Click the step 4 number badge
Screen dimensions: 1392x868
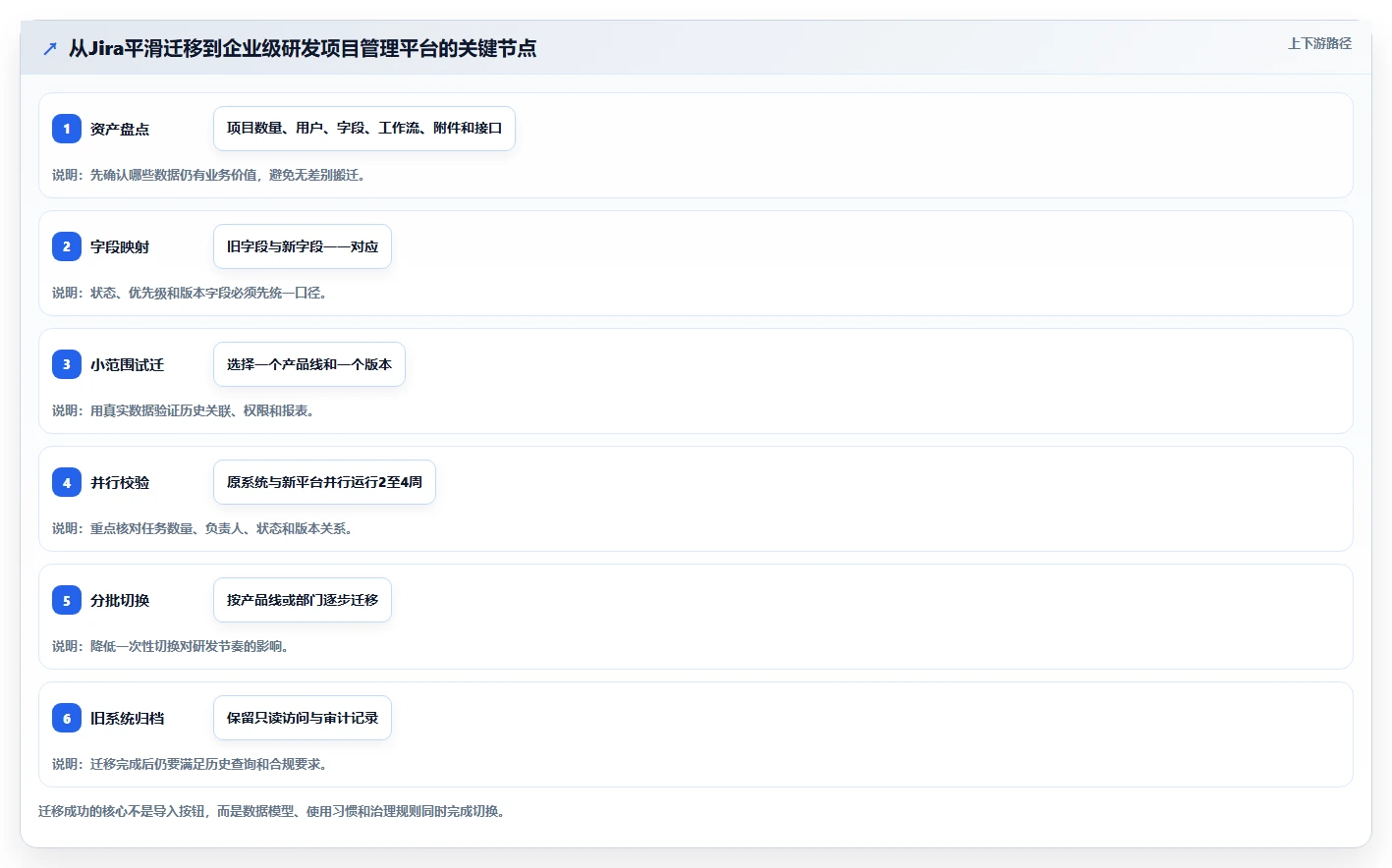pyautogui.click(x=67, y=482)
